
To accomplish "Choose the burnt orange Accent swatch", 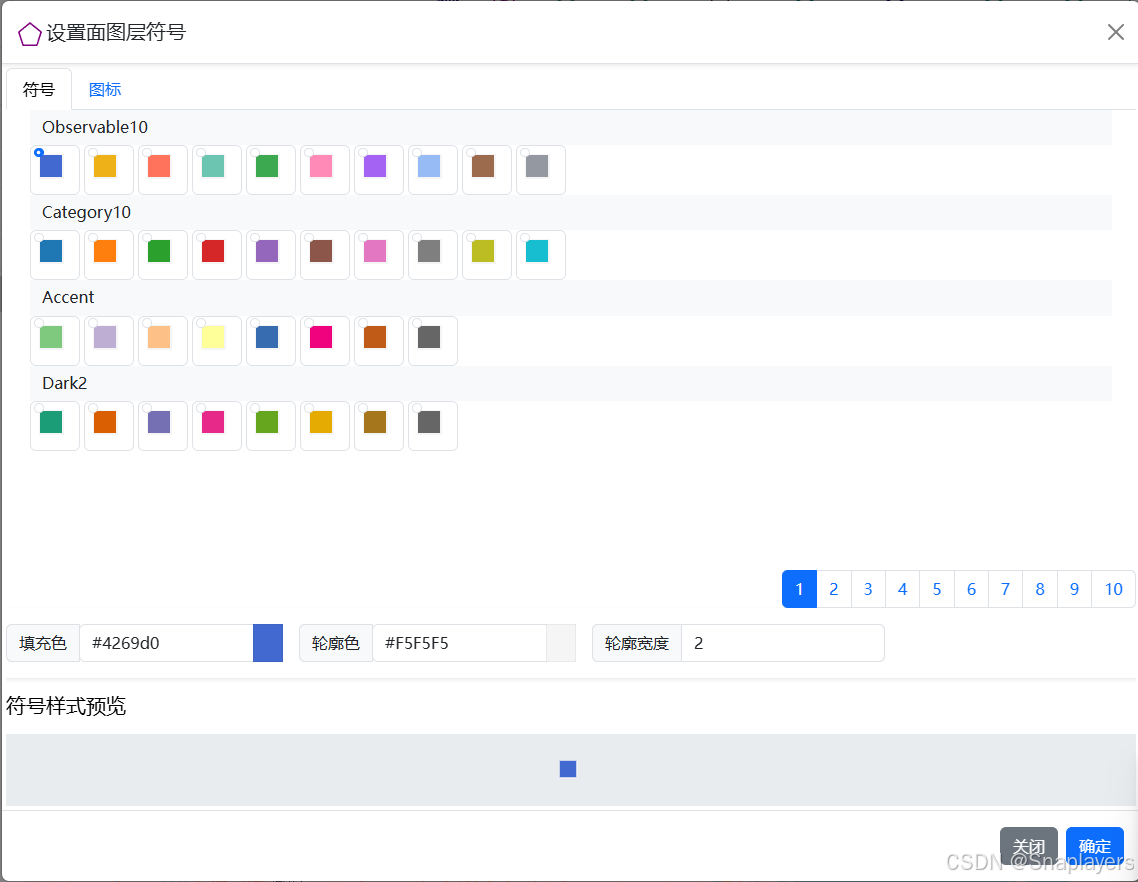I will [379, 340].
